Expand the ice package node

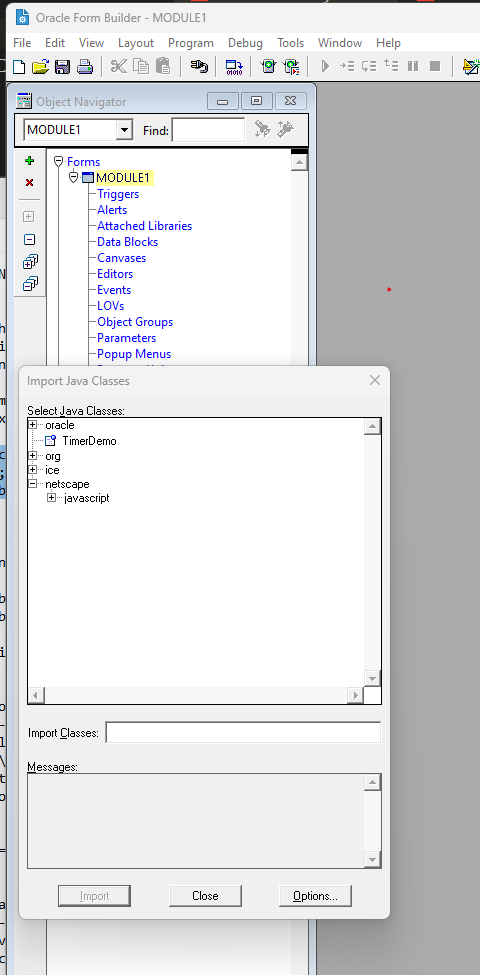33,469
